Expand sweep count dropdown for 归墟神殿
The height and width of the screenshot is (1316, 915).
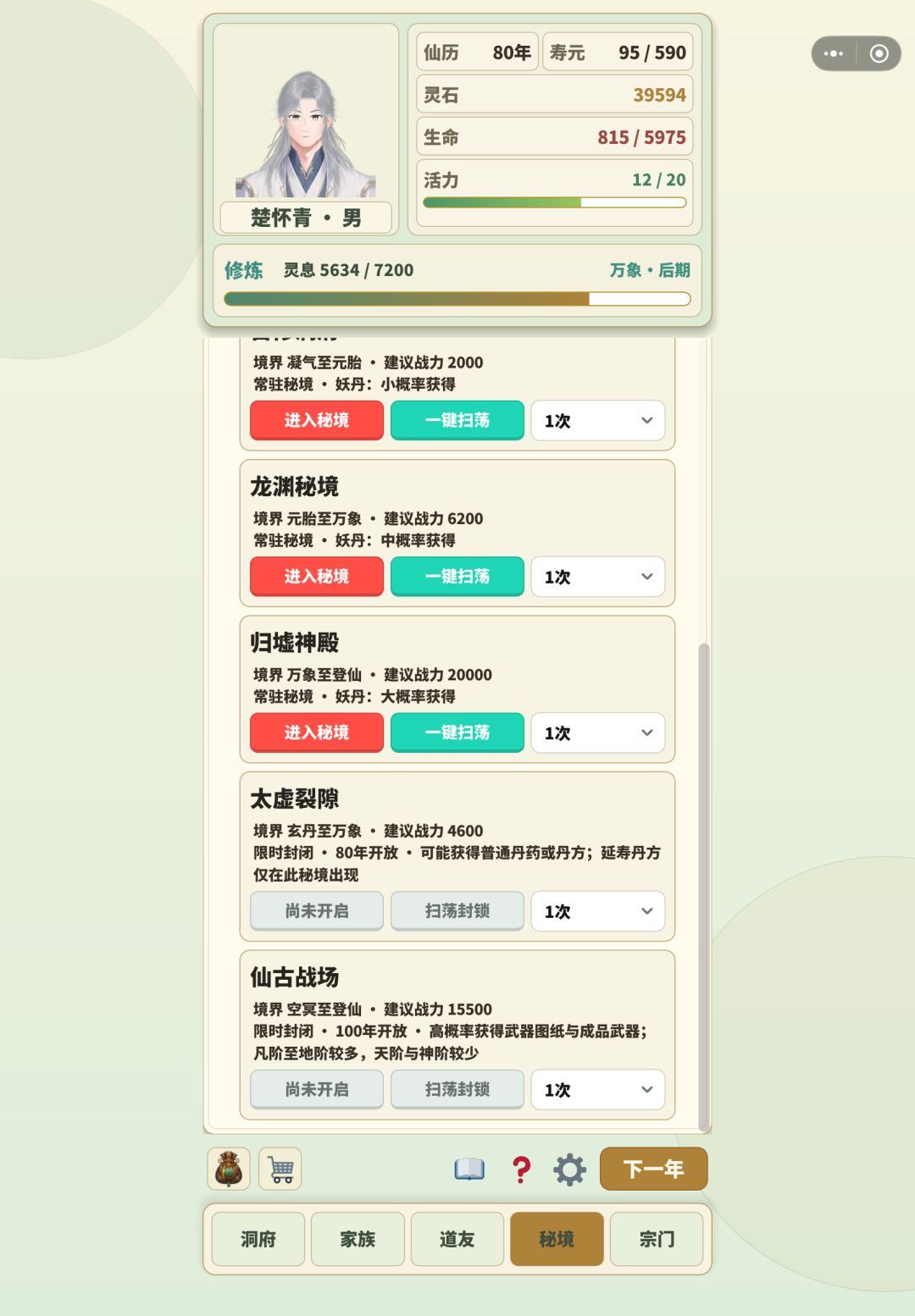pos(598,733)
